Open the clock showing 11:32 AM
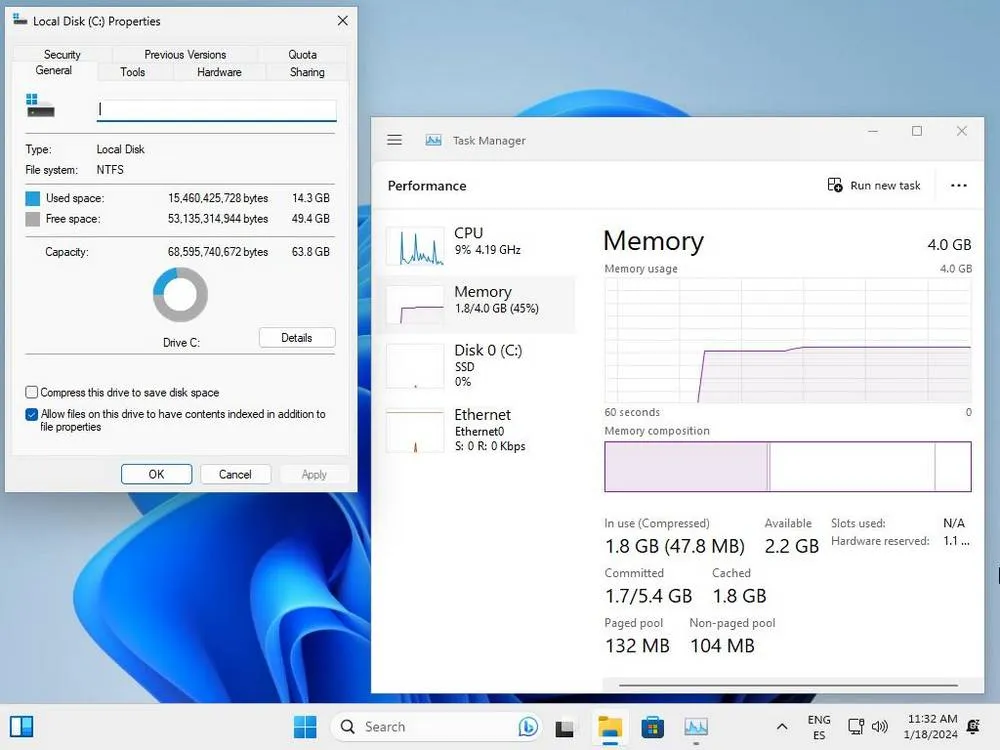 click(x=931, y=726)
